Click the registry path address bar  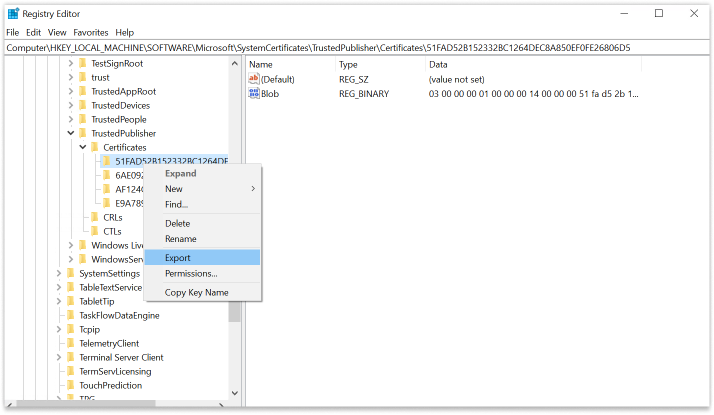pos(357,48)
